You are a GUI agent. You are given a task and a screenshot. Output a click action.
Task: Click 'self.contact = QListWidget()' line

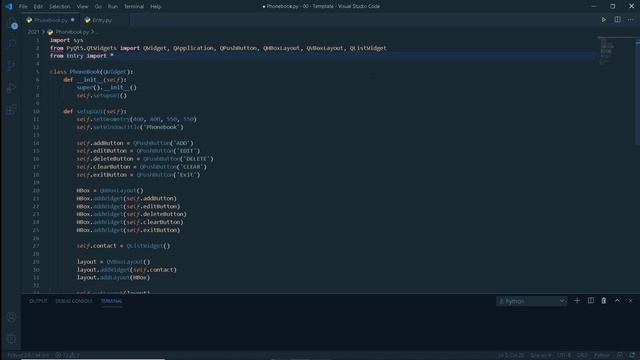pos(123,246)
